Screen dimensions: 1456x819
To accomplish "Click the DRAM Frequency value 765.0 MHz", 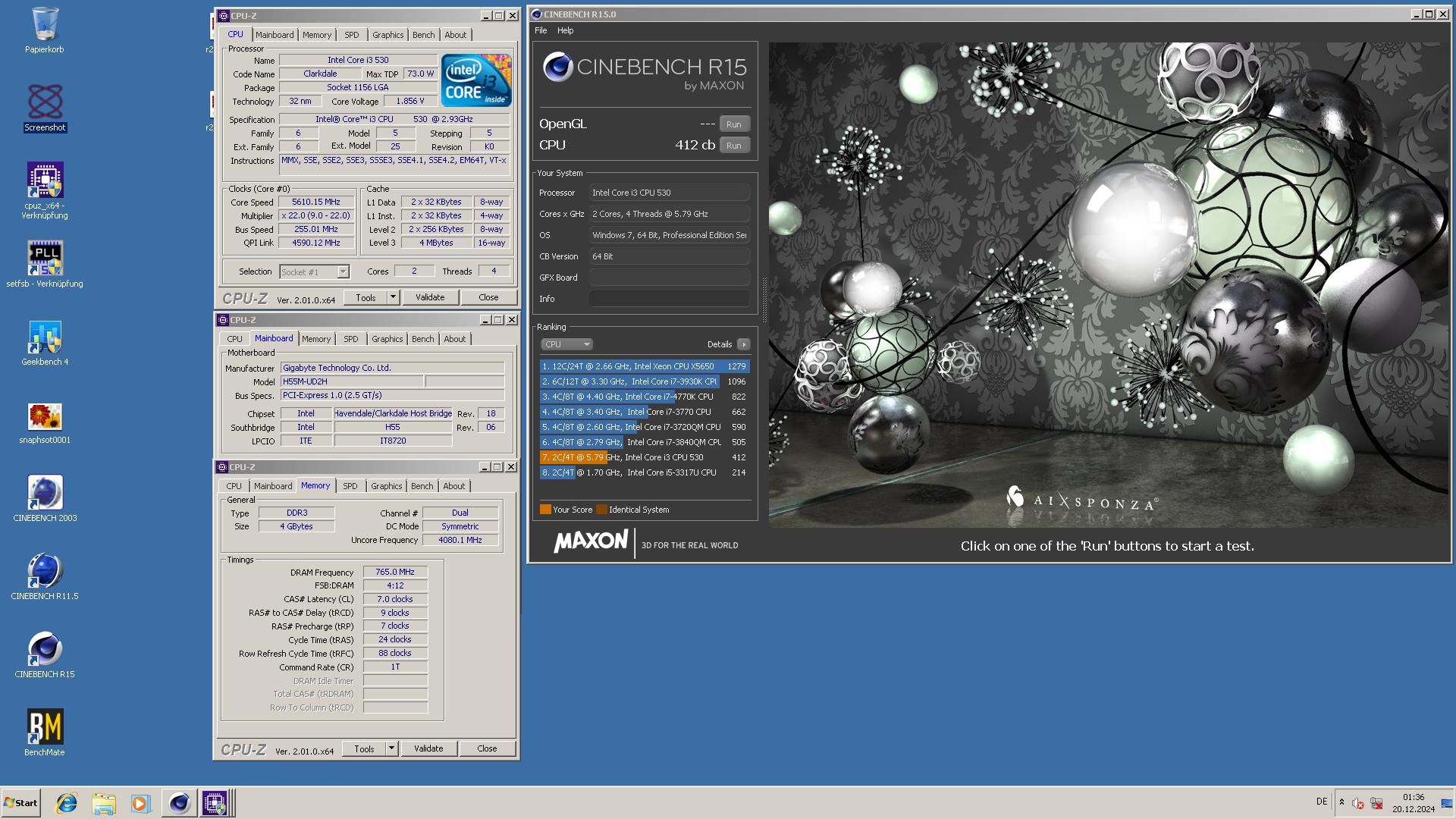I will (x=395, y=573).
